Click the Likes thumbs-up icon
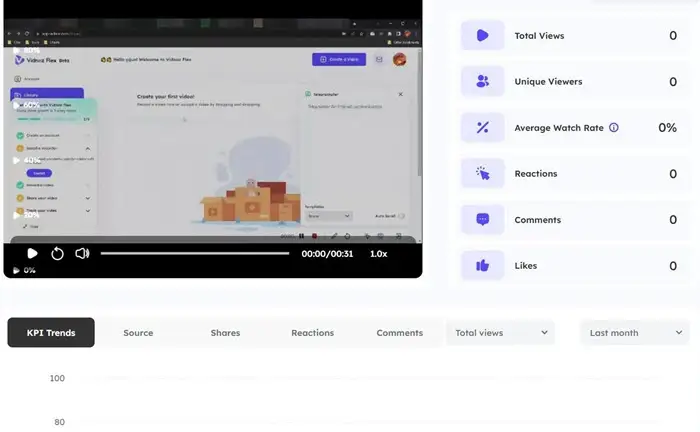This screenshot has height=432, width=700. [482, 265]
